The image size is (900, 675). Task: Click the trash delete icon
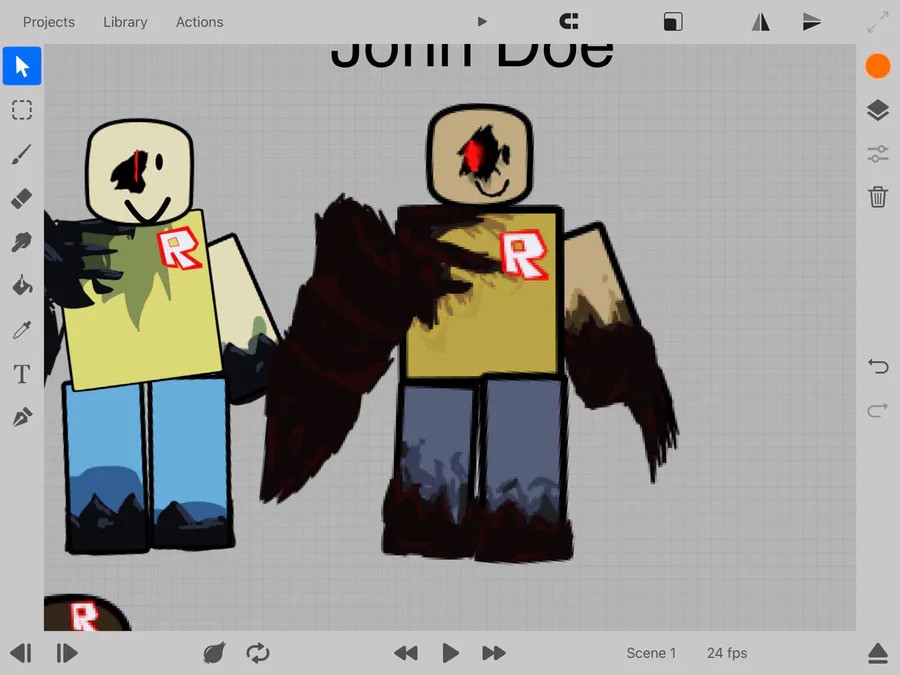[878, 197]
